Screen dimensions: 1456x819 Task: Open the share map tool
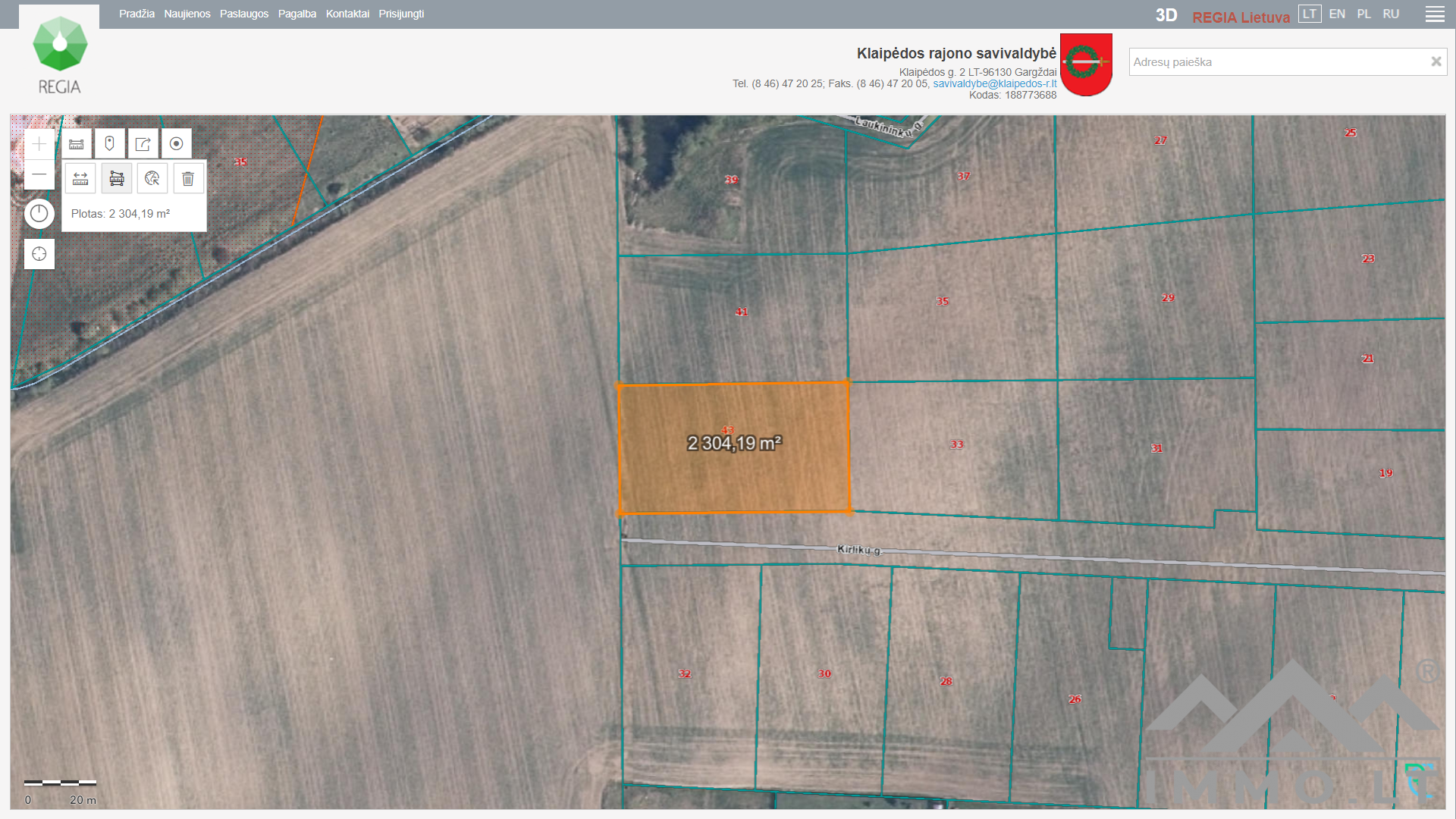(x=143, y=143)
